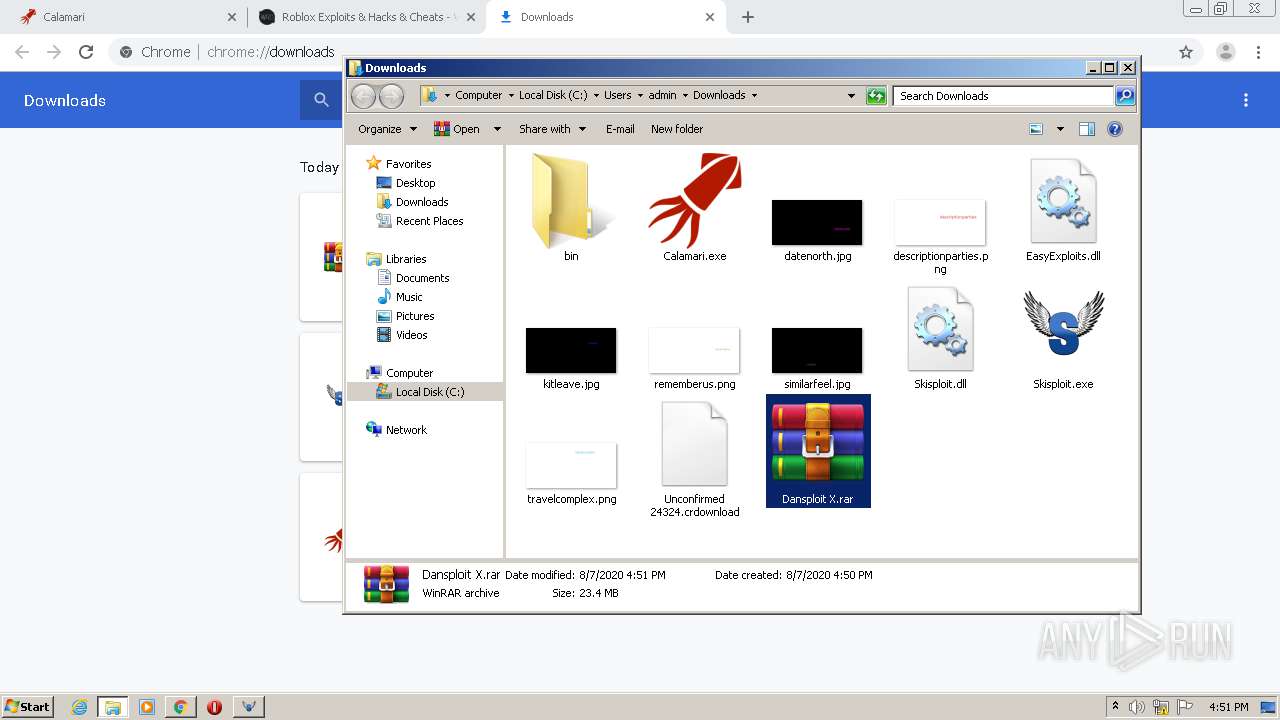Open Chrome from the taskbar

180,707
